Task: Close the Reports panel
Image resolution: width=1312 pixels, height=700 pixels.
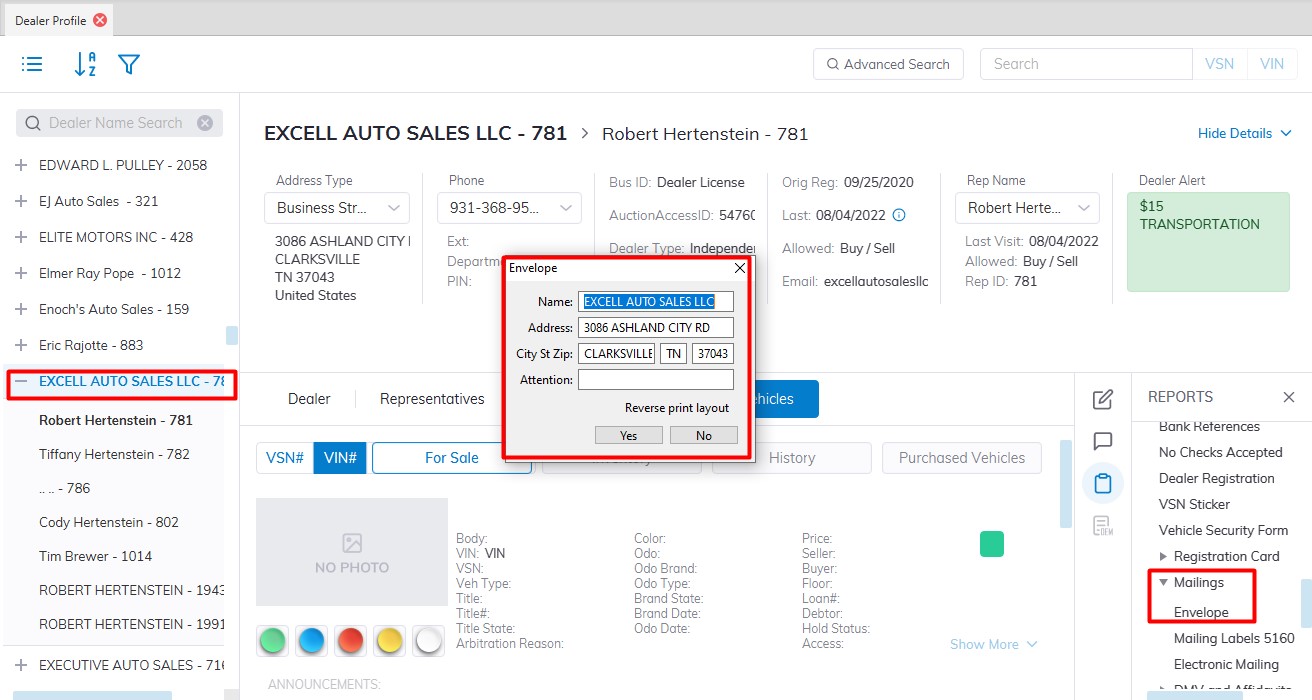Action: pos(1288,397)
